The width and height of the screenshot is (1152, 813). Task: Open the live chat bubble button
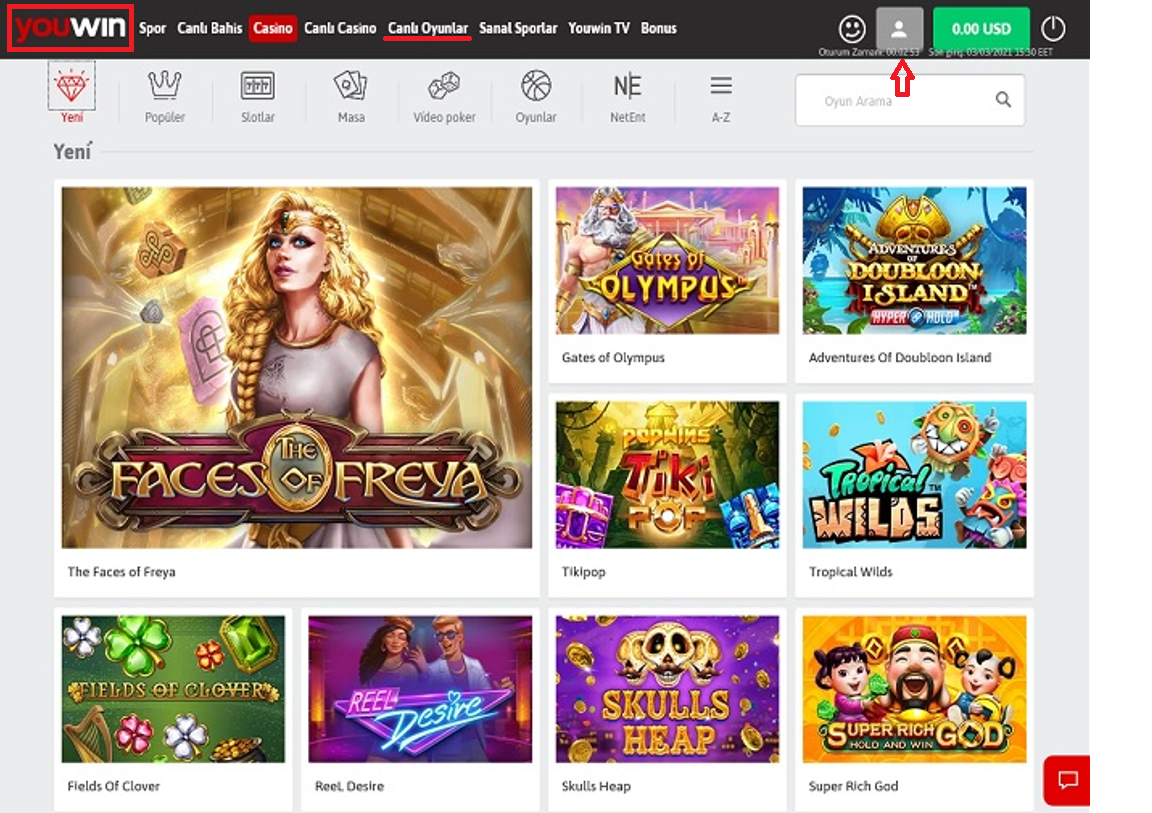tap(1067, 780)
